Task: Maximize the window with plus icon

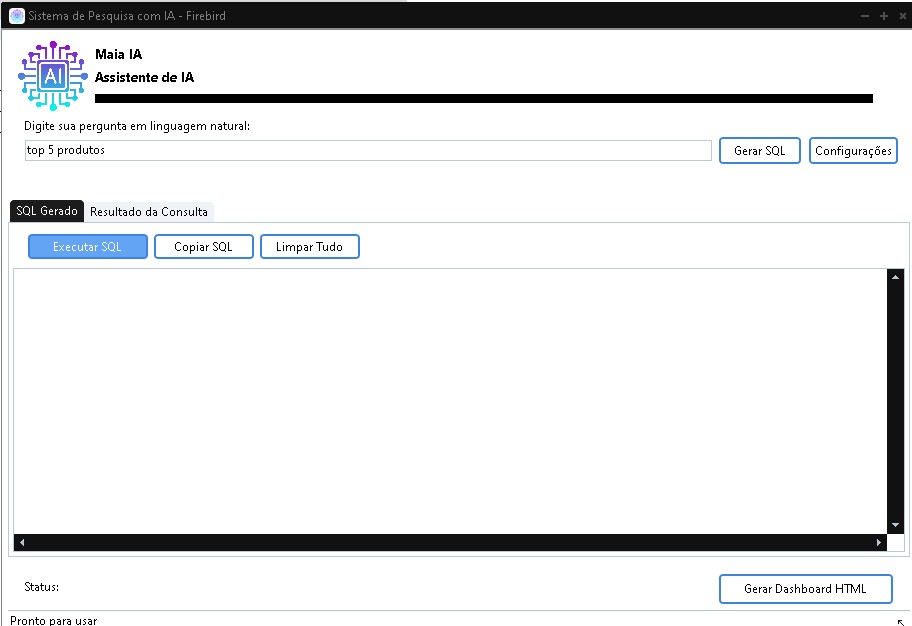Action: click(x=884, y=16)
